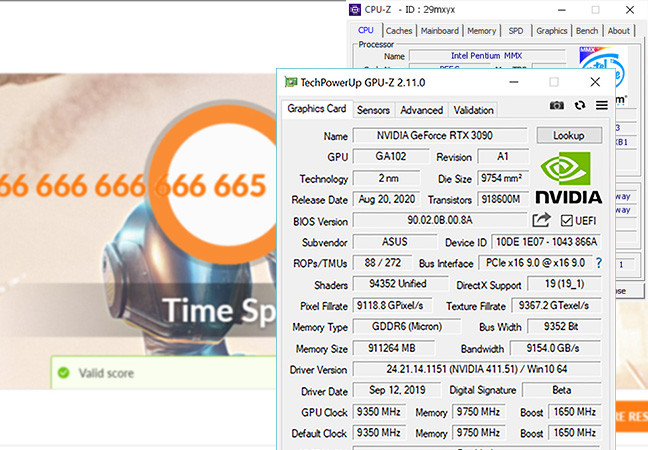Switch to the Graphics Card tab

coord(317,109)
